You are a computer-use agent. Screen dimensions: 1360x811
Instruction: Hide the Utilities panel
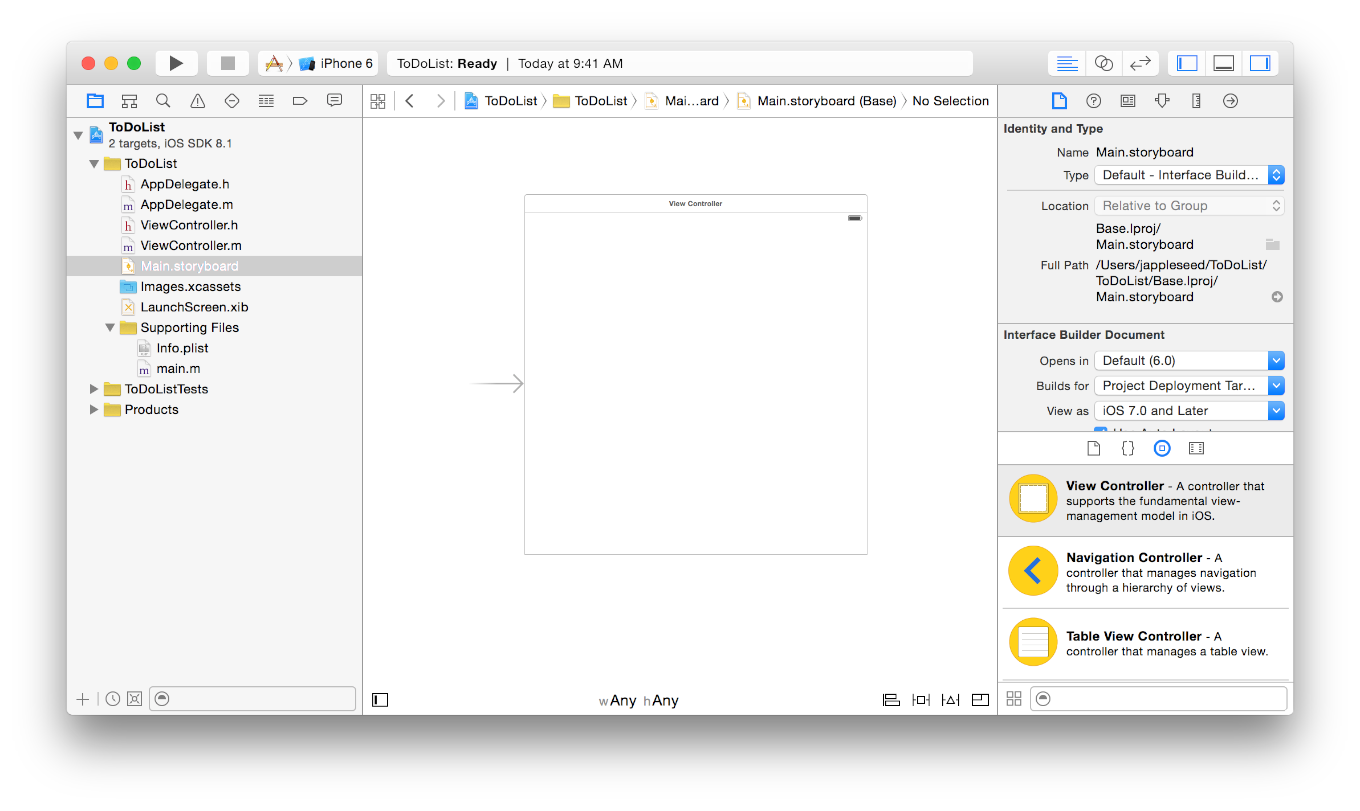tap(1260, 63)
